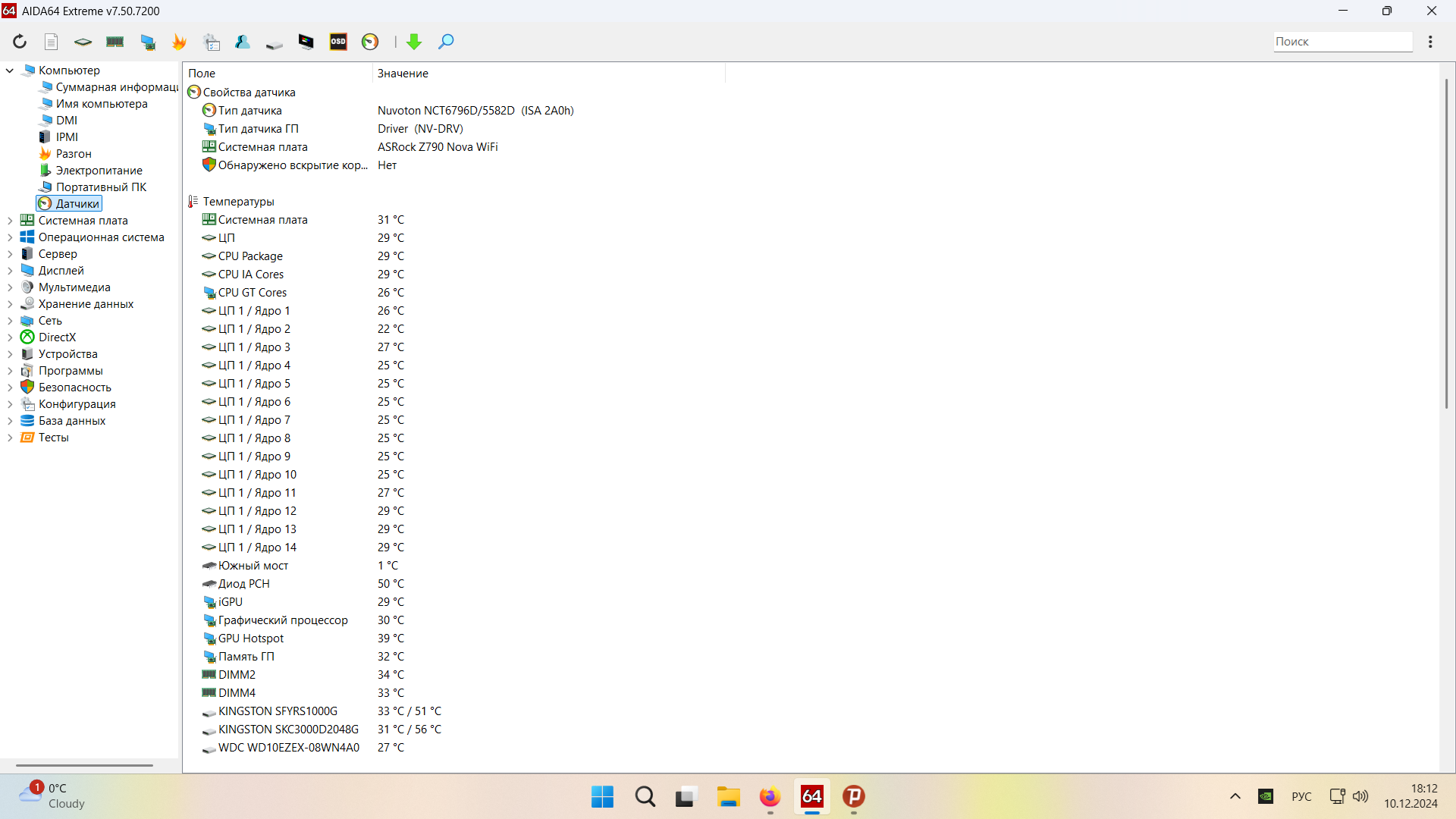The image size is (1456, 819).
Task: Click the Windows Start button in taskbar
Action: pos(602,796)
